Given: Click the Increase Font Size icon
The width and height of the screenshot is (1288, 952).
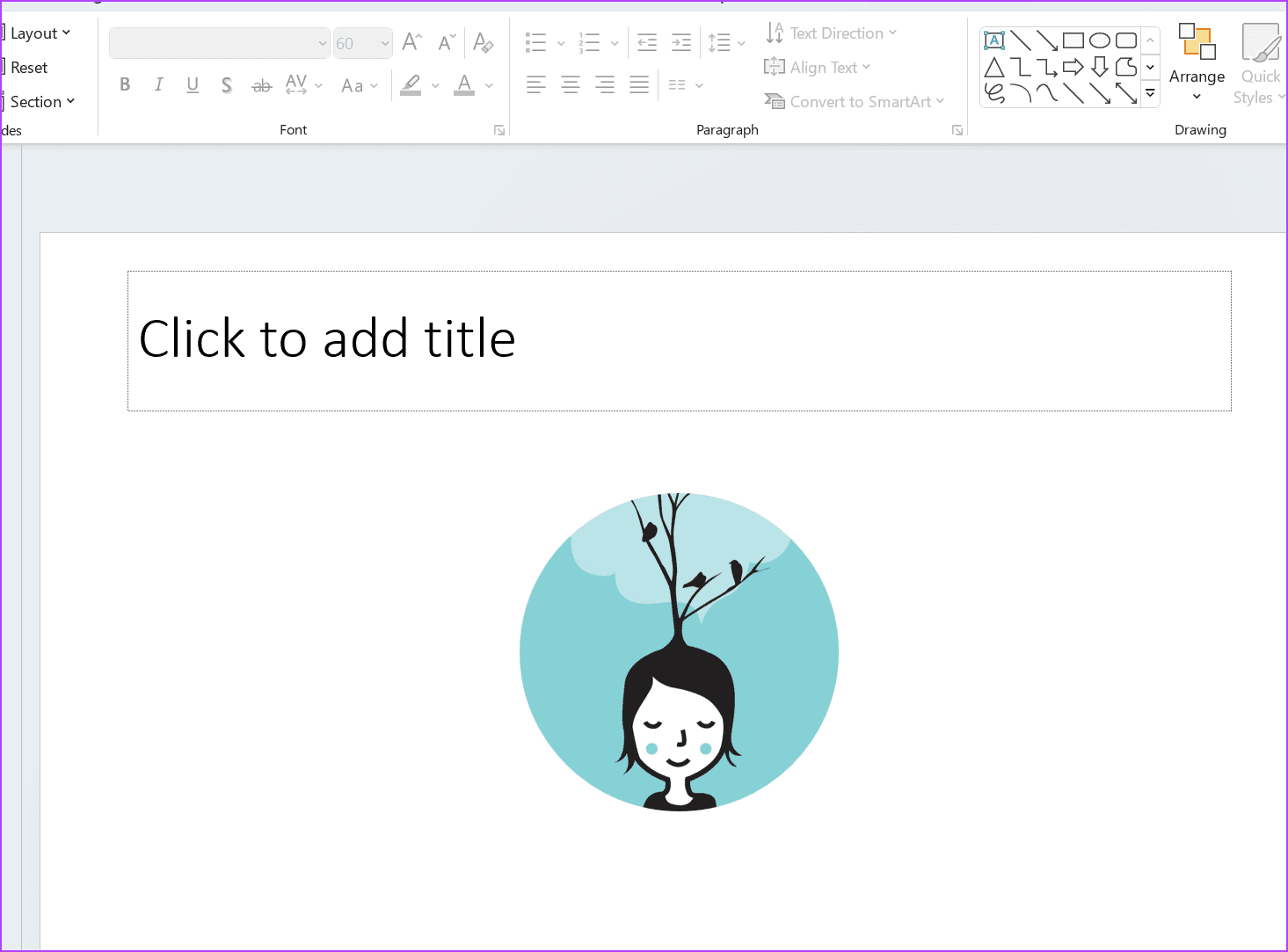Looking at the screenshot, I should pos(411,42).
